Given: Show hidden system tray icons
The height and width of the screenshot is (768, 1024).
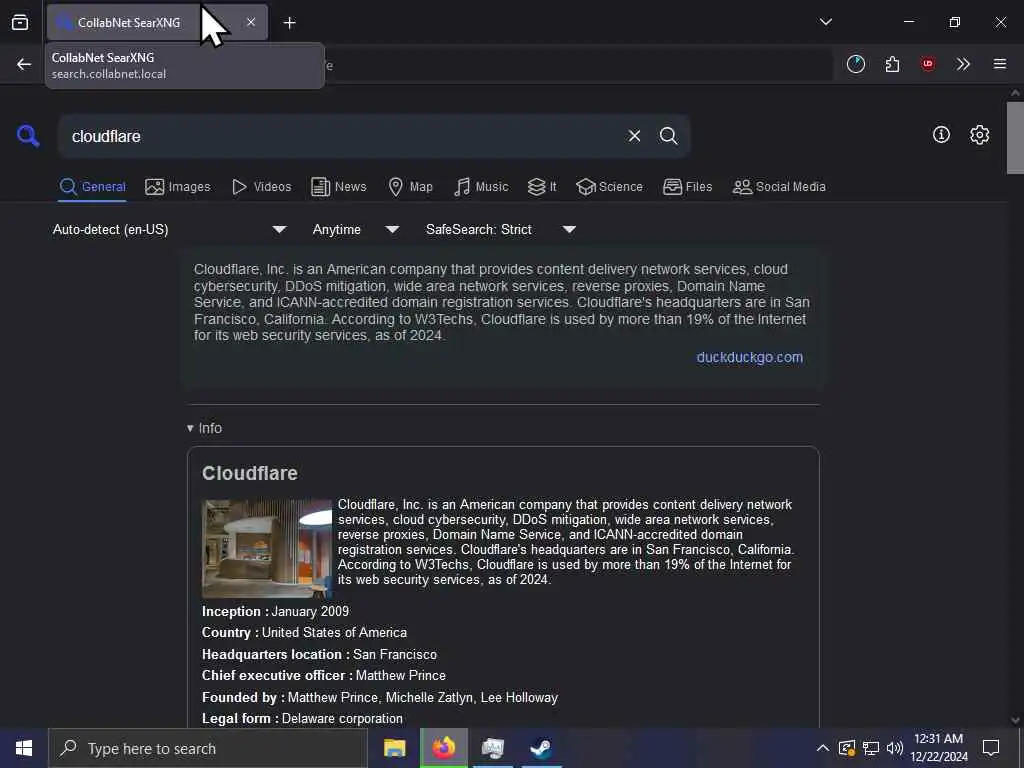Looking at the screenshot, I should click(x=823, y=748).
